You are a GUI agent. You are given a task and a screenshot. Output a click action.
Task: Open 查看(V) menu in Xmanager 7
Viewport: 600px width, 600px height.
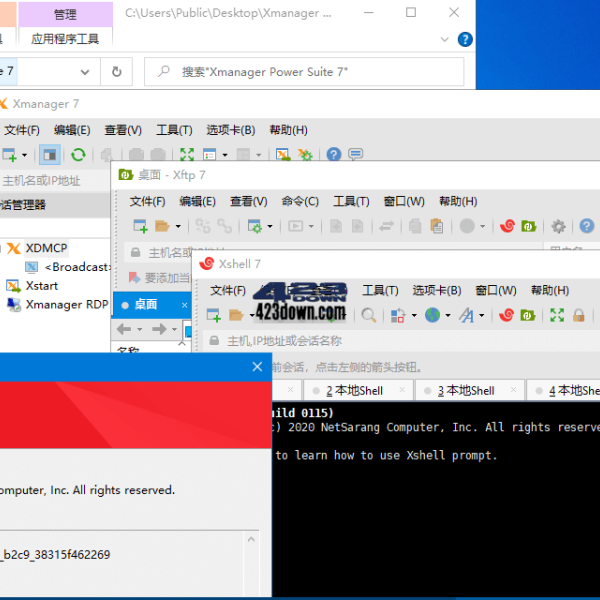(x=123, y=130)
